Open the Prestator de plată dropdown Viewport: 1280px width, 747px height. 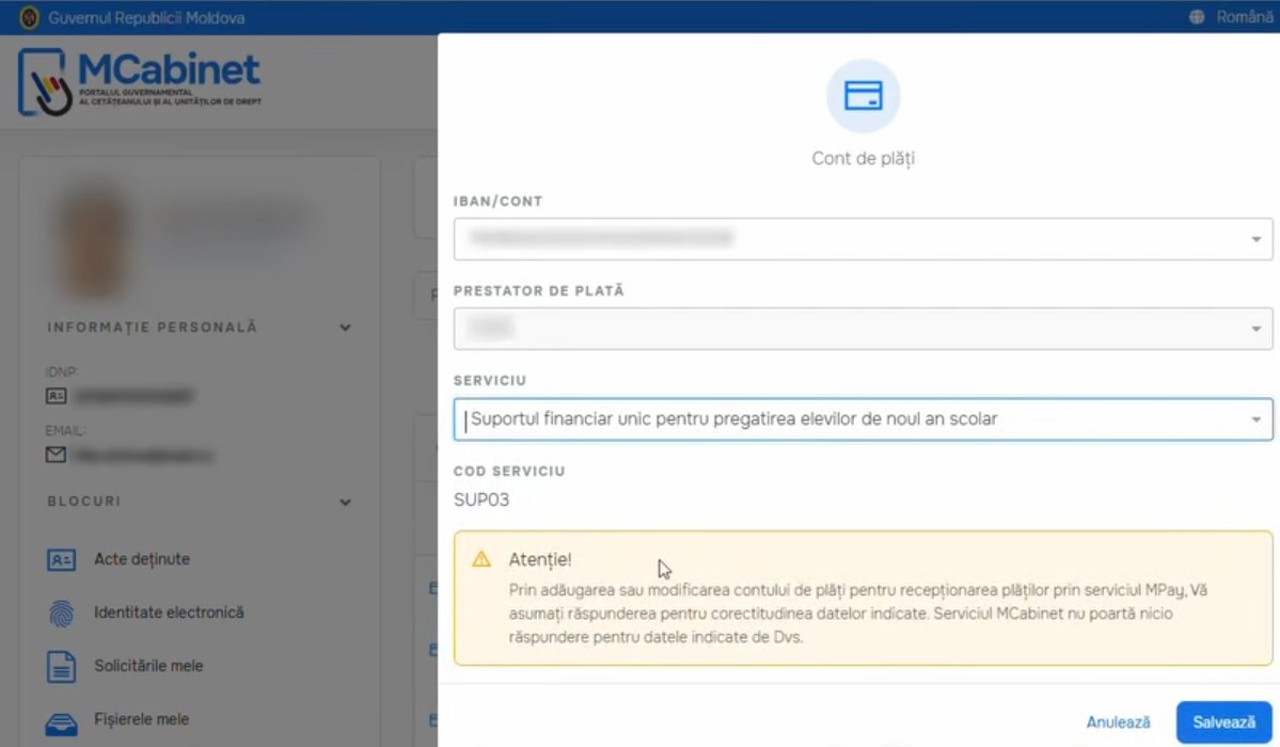(x=1255, y=329)
